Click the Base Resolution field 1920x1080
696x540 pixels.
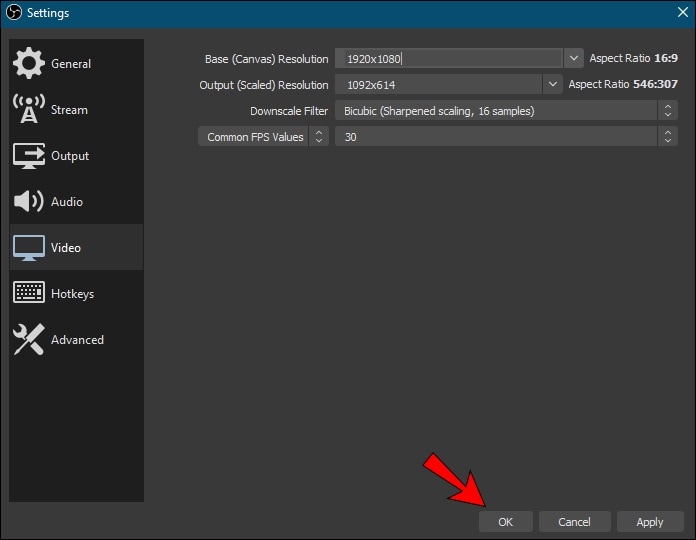(449, 58)
